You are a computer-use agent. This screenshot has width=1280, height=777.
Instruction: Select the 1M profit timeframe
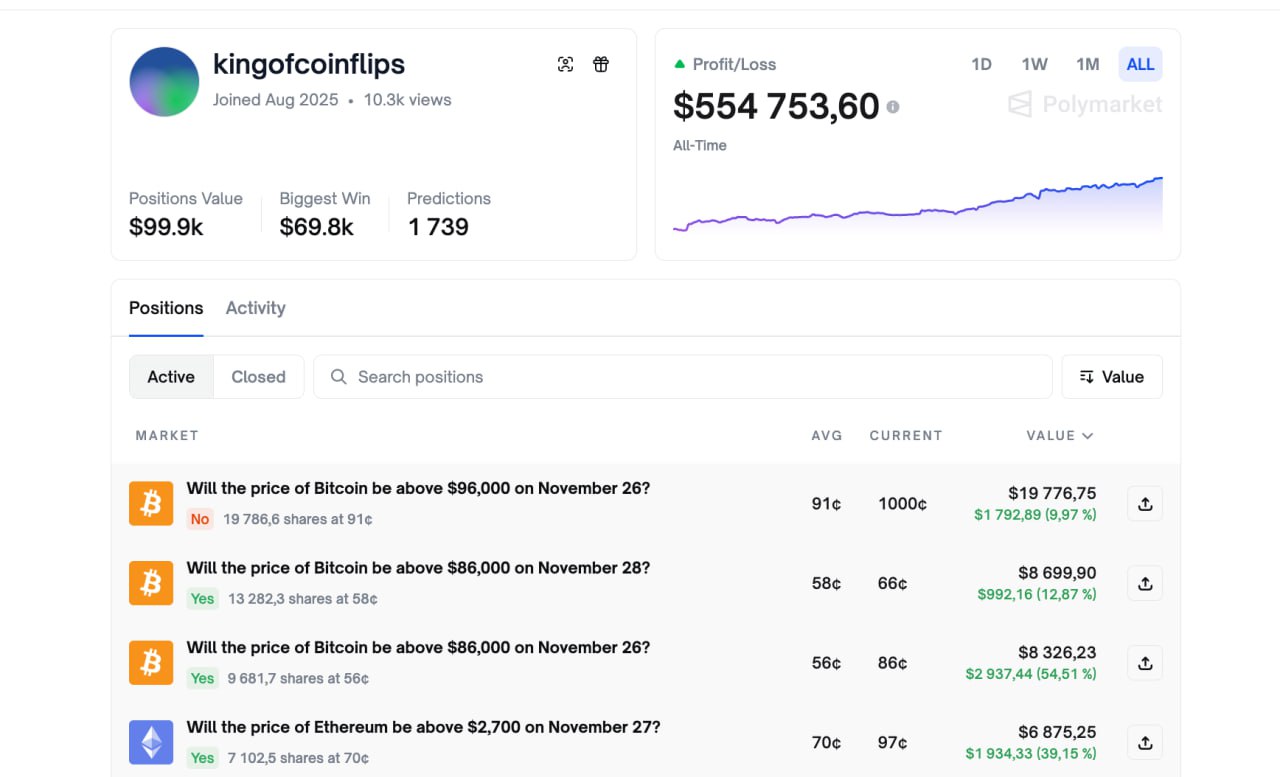pos(1087,64)
